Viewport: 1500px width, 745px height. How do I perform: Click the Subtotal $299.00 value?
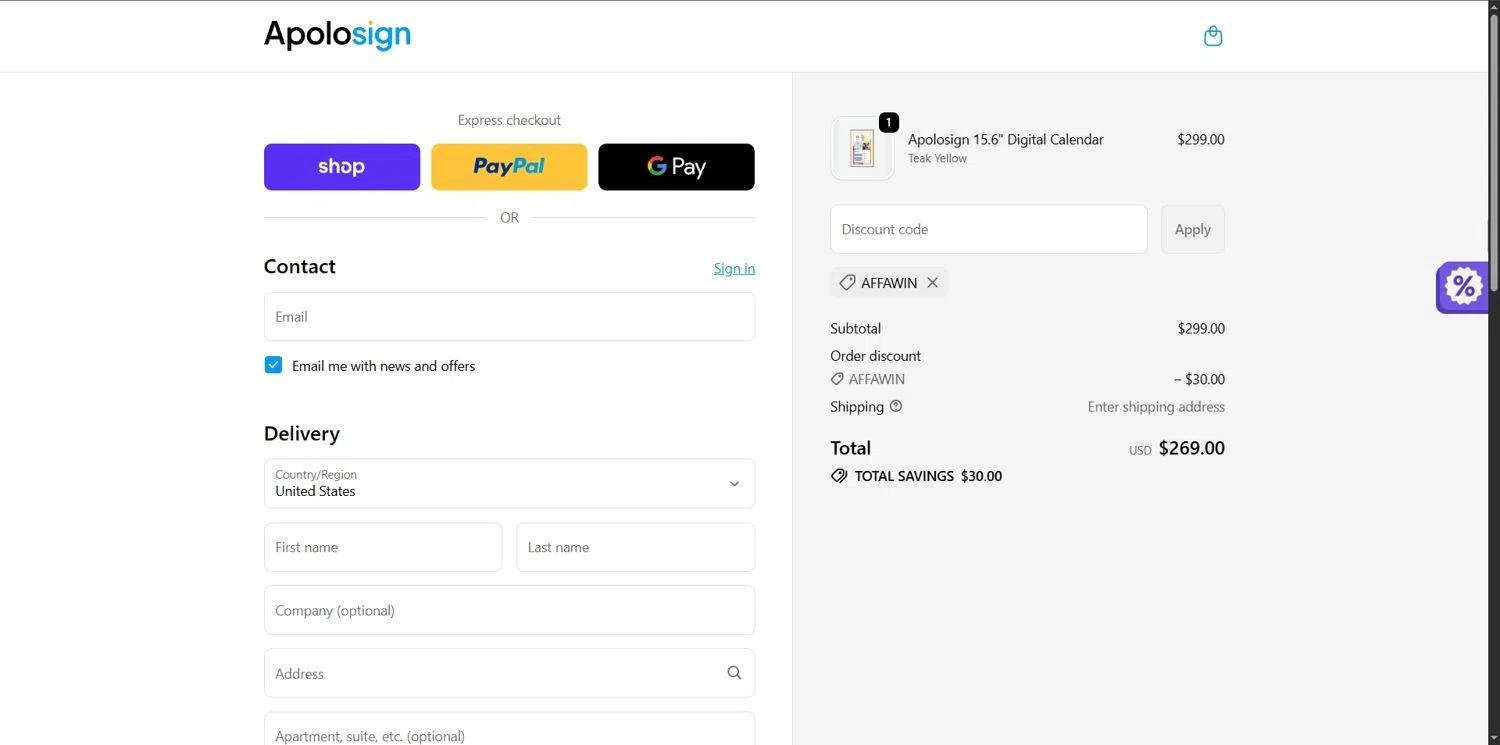tap(1201, 328)
